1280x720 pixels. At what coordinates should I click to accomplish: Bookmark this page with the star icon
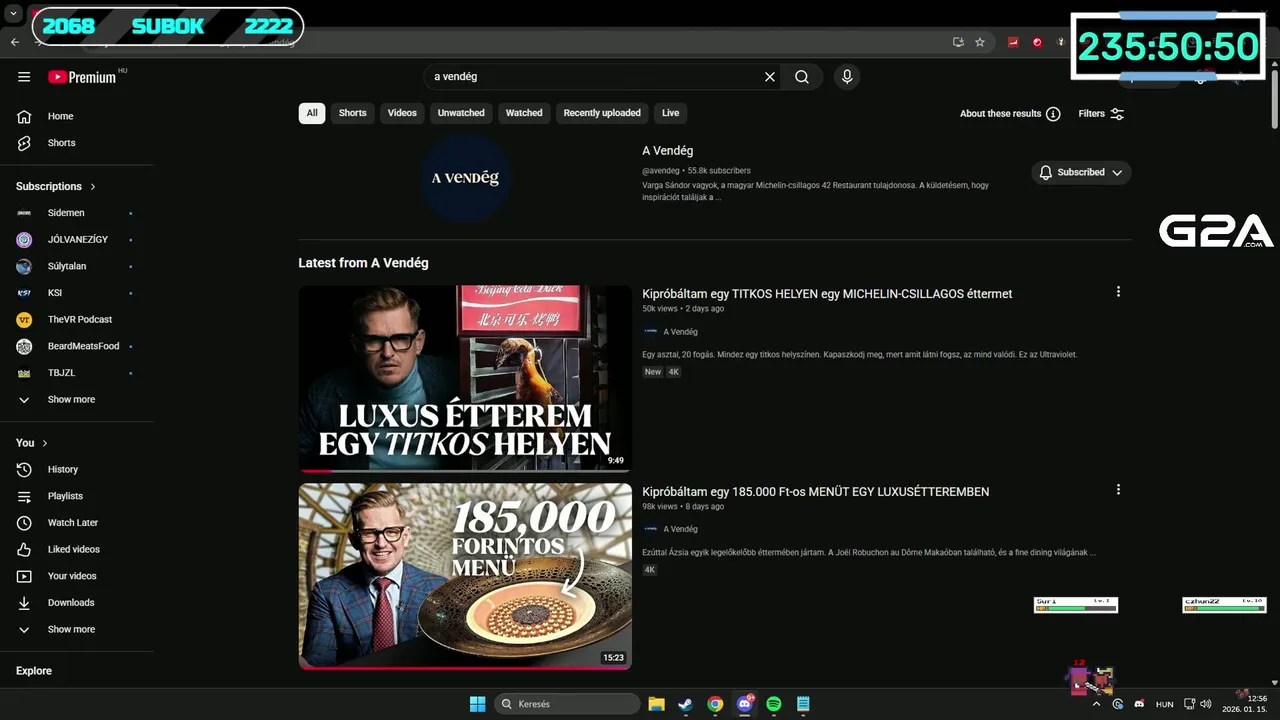pyautogui.click(x=980, y=42)
